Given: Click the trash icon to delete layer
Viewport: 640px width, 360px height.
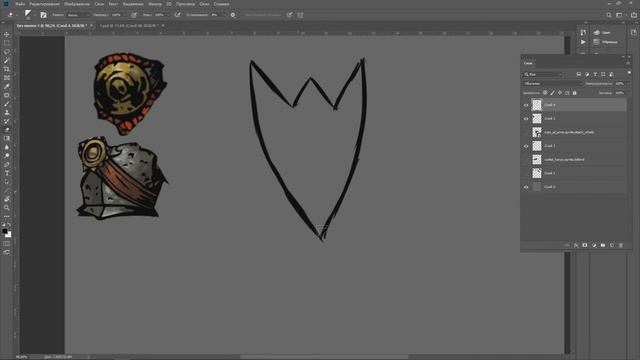Looking at the screenshot, I should 621,245.
